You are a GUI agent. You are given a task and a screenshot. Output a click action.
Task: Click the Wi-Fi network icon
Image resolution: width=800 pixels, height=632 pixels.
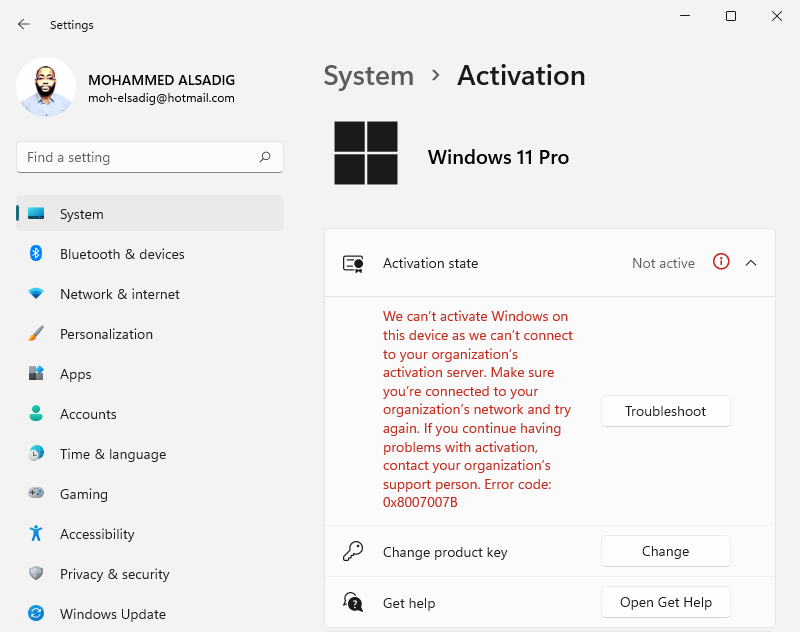36,293
